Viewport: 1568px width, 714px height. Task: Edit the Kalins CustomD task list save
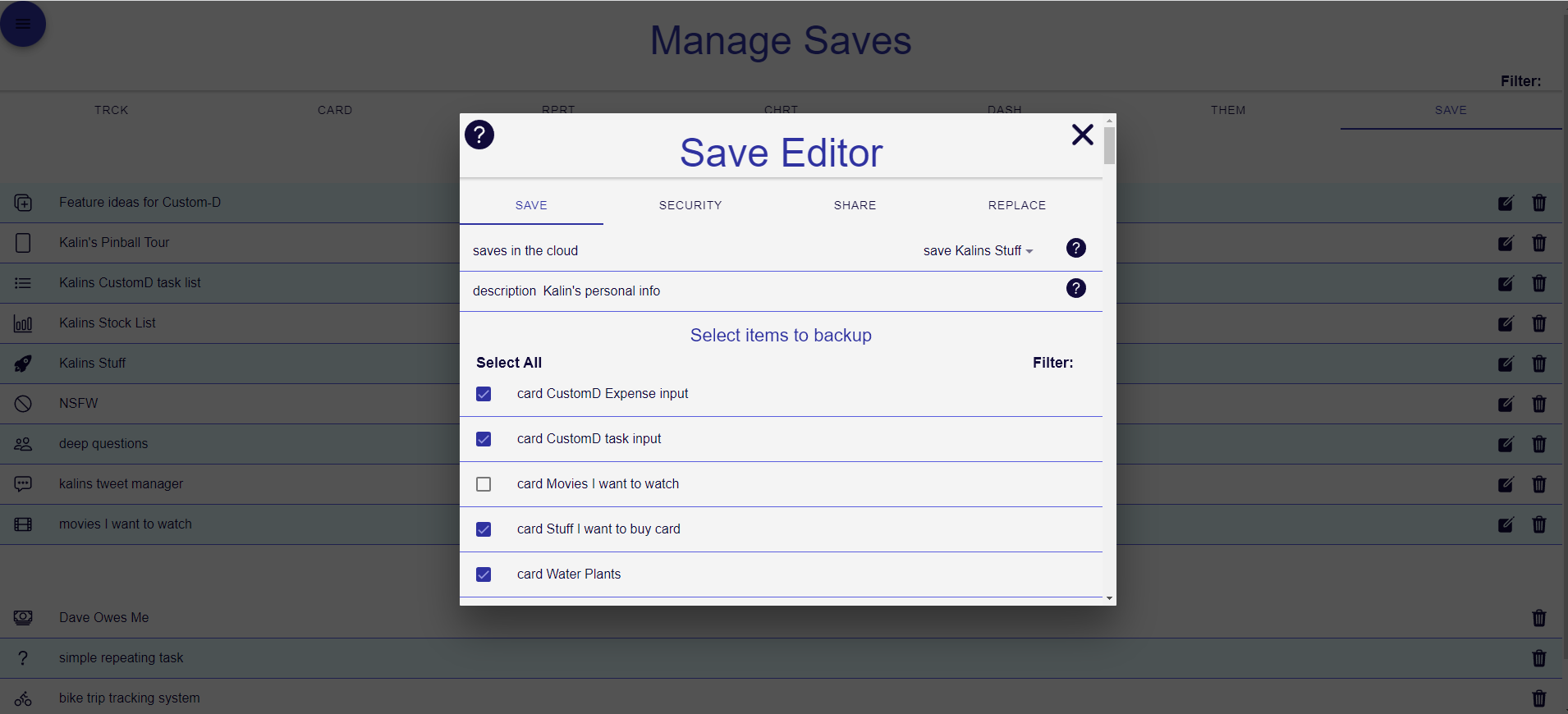(x=1506, y=283)
